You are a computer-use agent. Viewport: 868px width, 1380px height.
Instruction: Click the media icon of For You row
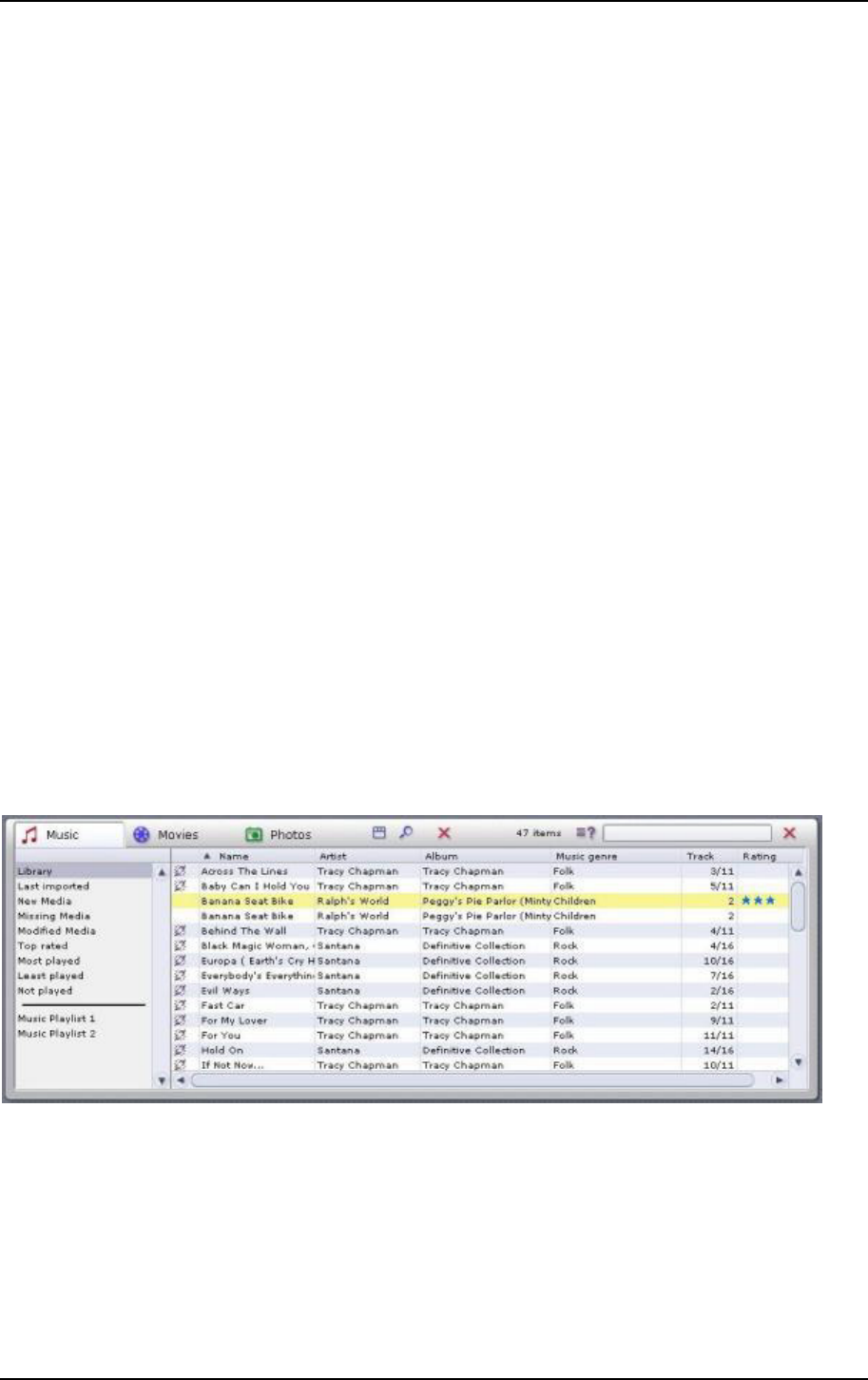click(x=181, y=1035)
